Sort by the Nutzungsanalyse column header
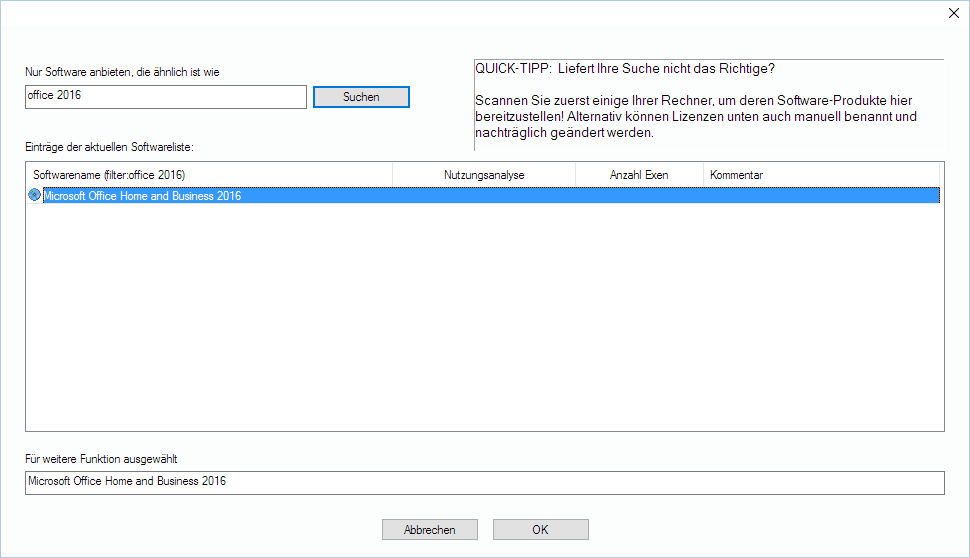This screenshot has height=558, width=970. pyautogui.click(x=484, y=175)
